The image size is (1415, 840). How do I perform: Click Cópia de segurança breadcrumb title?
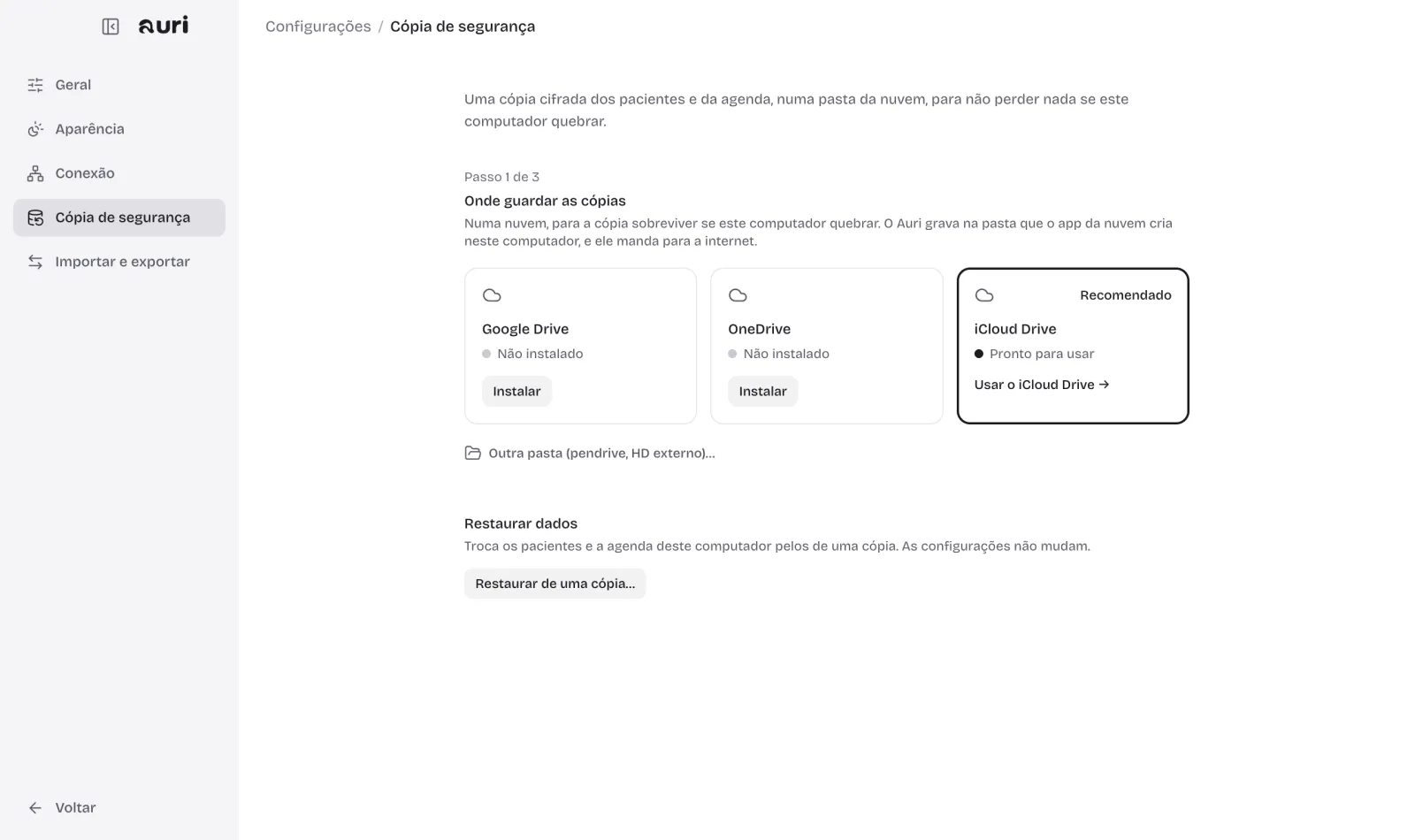463,27
